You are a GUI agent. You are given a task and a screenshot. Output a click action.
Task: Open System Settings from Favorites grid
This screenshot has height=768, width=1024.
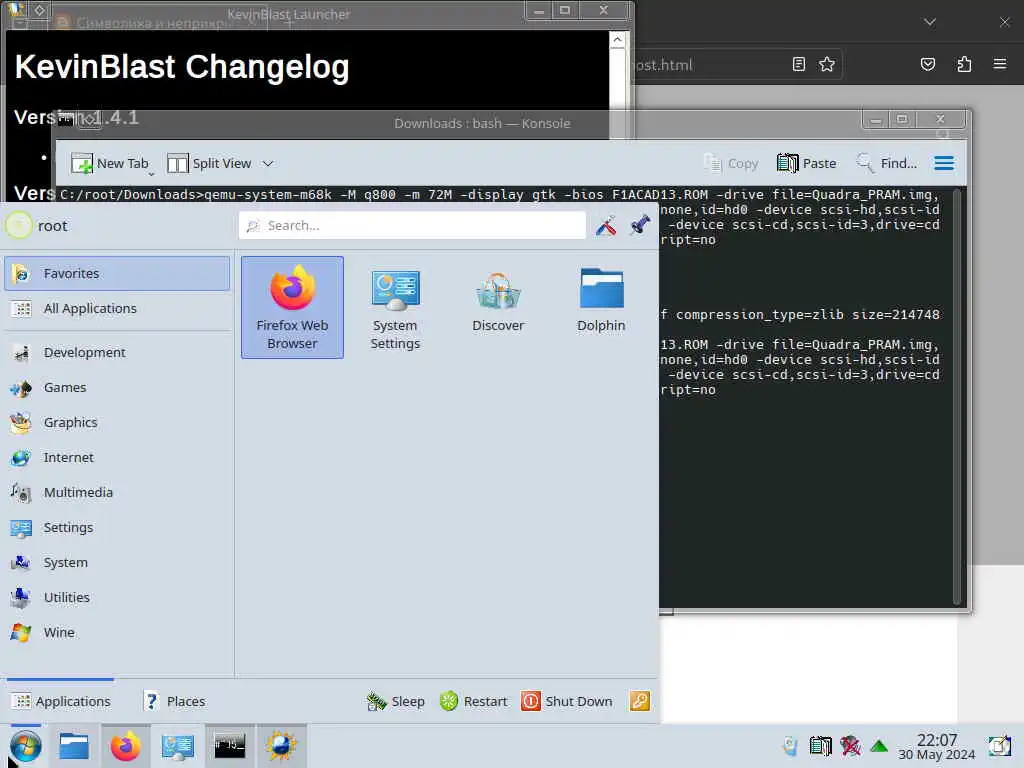pyautogui.click(x=395, y=308)
